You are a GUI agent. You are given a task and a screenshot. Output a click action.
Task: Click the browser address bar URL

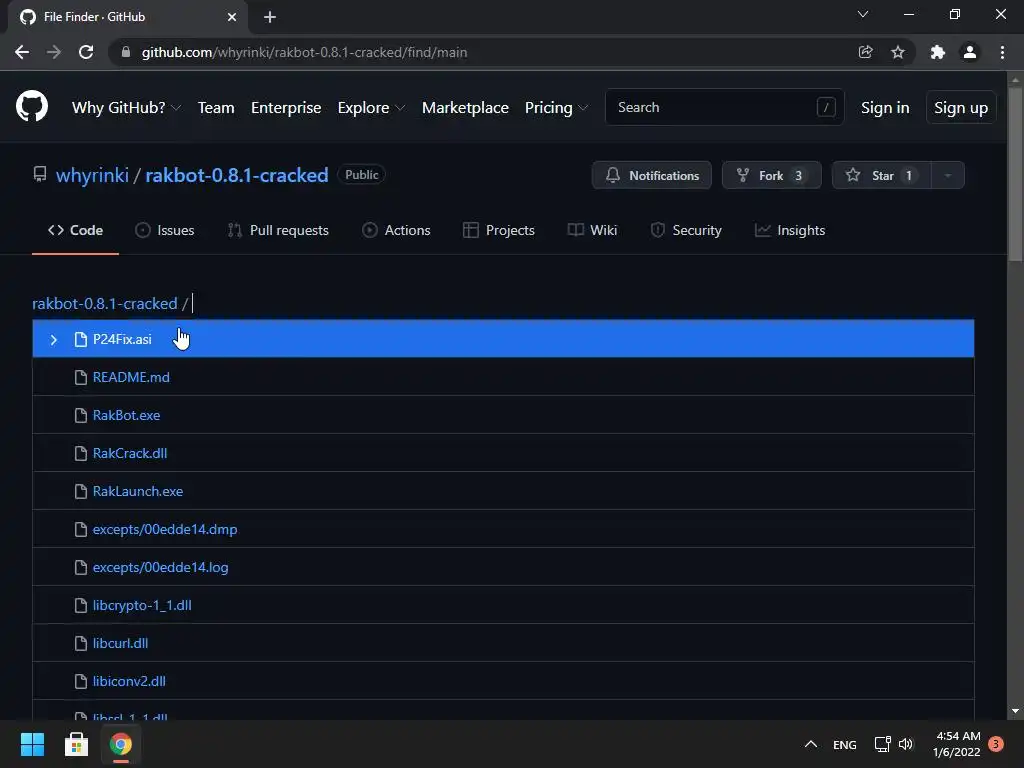coord(304,52)
